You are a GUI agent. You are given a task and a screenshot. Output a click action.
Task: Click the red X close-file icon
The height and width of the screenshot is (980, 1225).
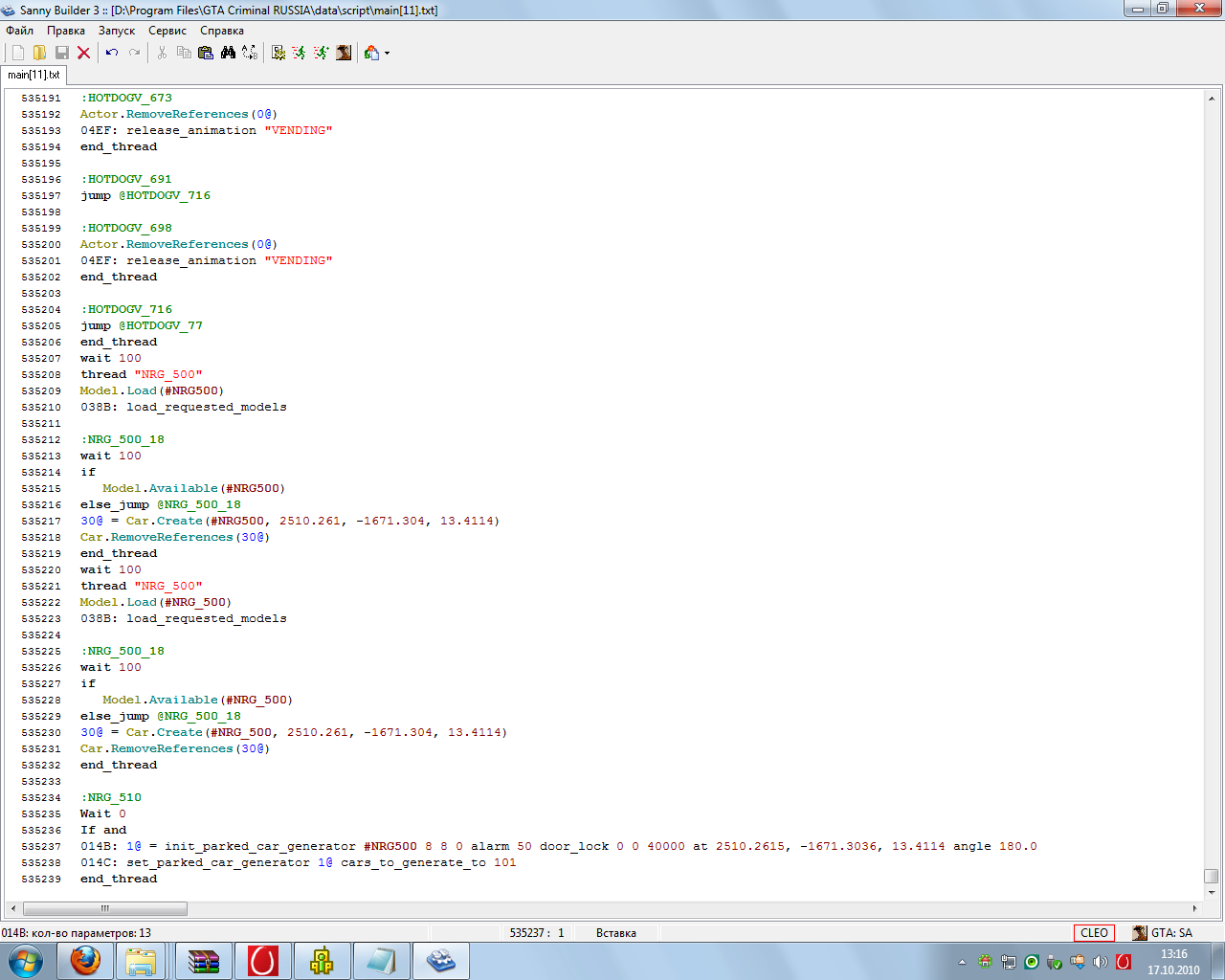(x=84, y=53)
